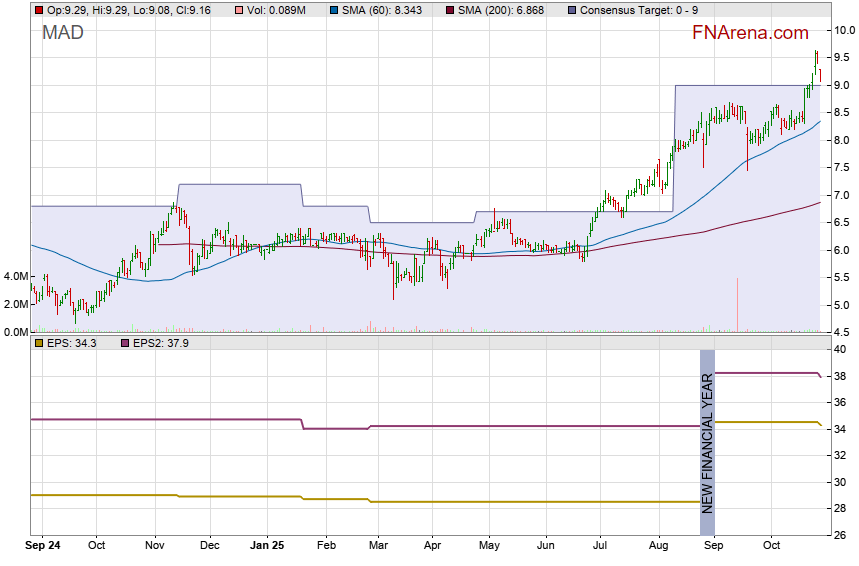This screenshot has width=859, height=566.
Task: Open the FNArena.com watermark link
Action: click(x=750, y=33)
